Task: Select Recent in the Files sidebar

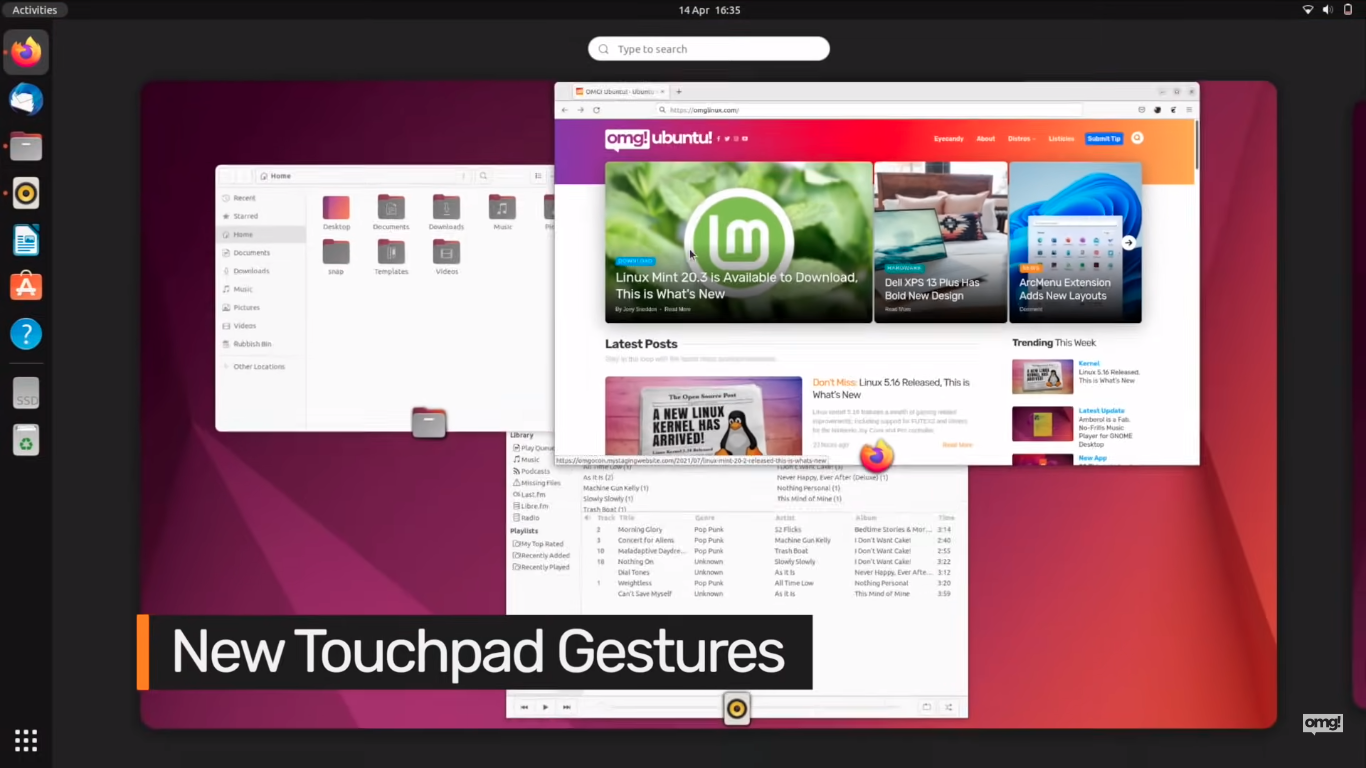Action: point(261,198)
